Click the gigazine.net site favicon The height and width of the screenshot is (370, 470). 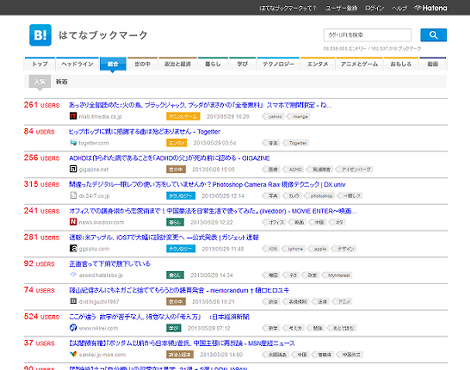pos(73,169)
